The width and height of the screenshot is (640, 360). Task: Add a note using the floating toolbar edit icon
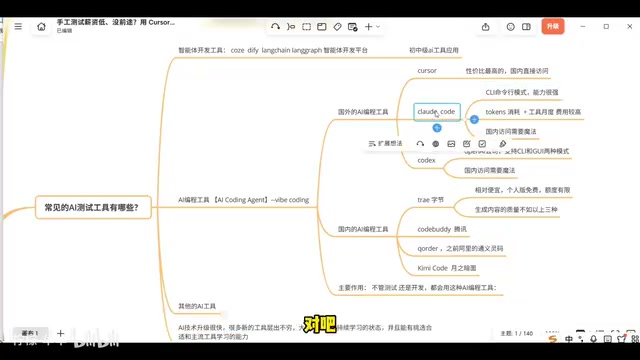tap(467, 144)
